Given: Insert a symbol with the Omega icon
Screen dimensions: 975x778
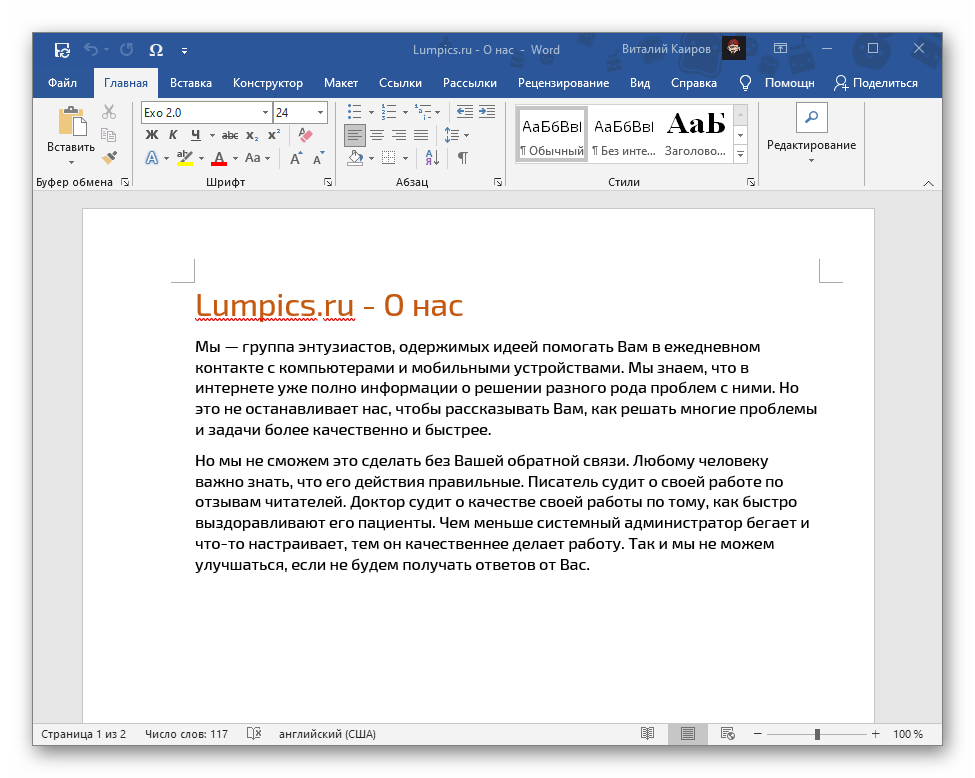Looking at the screenshot, I should (x=156, y=50).
